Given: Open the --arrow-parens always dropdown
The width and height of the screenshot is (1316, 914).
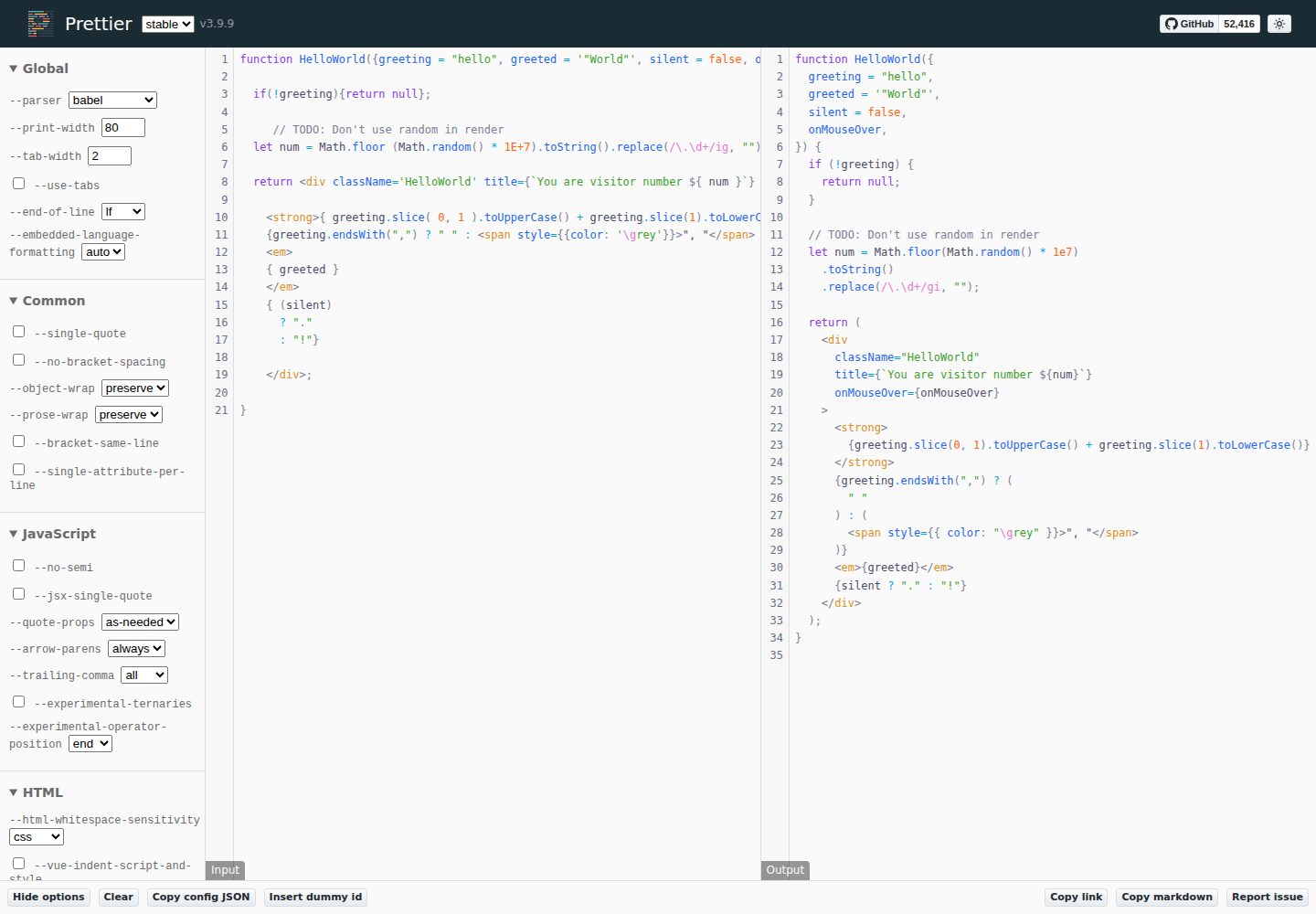Looking at the screenshot, I should click(x=136, y=648).
